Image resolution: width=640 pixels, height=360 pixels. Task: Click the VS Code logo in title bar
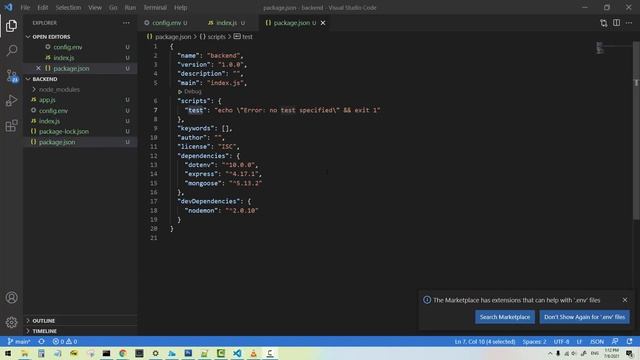point(8,7)
